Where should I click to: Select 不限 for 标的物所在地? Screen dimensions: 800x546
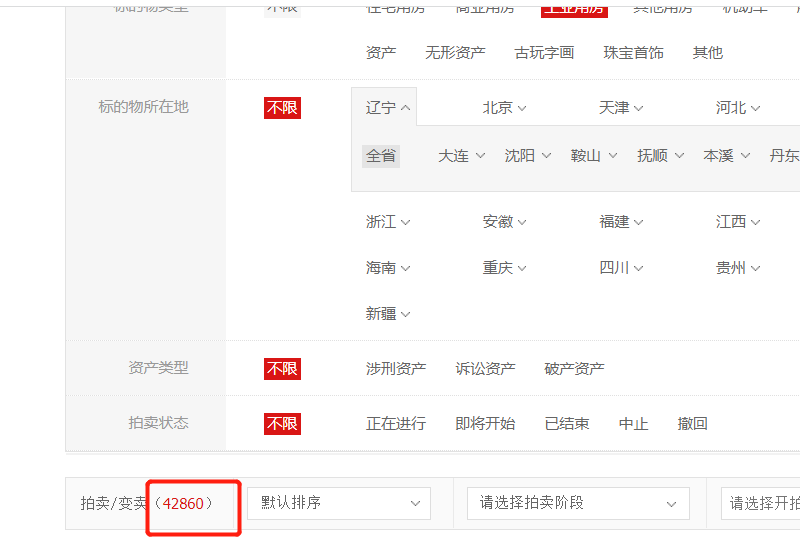(x=282, y=108)
